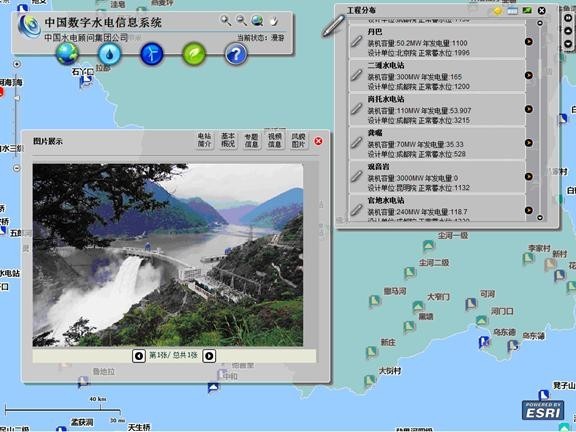Expand details arrow for 官地水电站
This screenshot has height=432, width=576.
pos(529,210)
